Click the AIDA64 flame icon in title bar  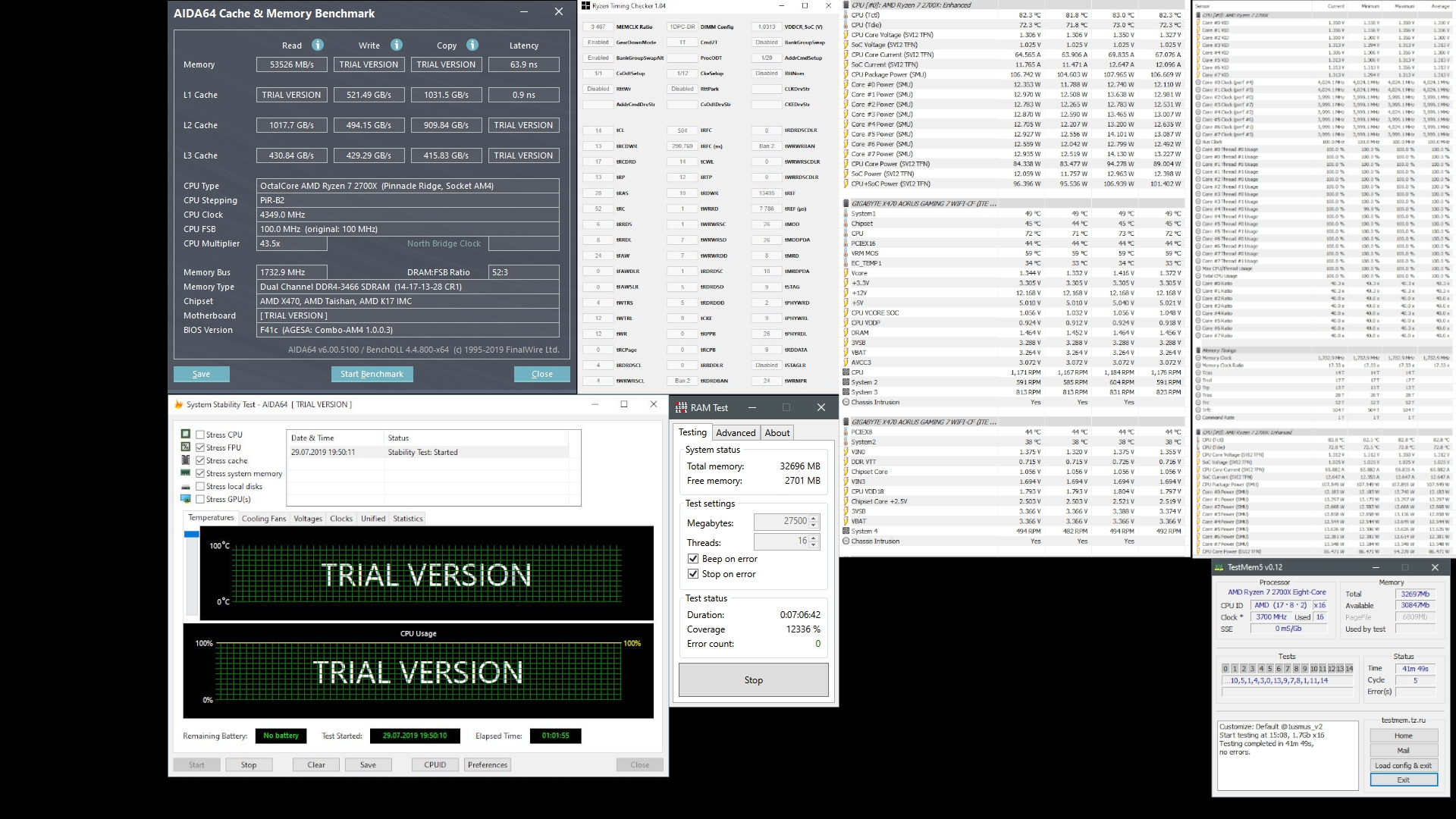pos(179,405)
